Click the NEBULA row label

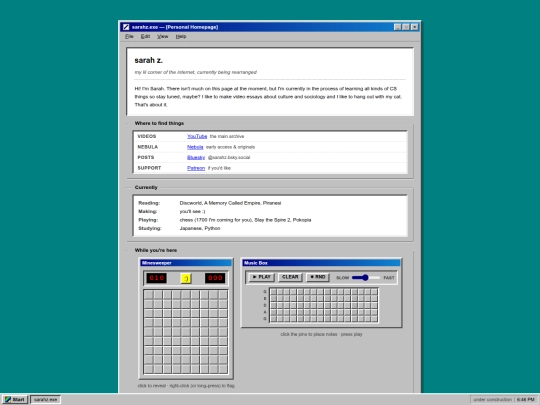tap(148, 147)
